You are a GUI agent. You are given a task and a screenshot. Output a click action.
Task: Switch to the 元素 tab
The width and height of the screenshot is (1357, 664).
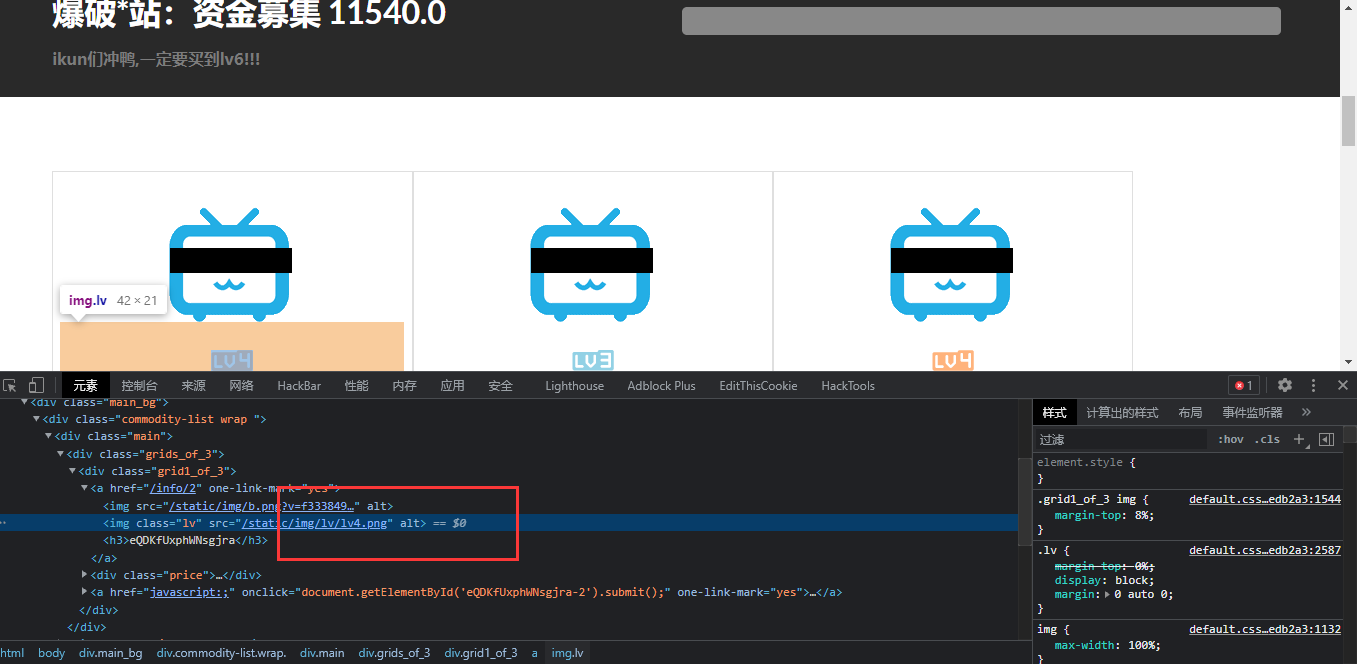pos(86,386)
